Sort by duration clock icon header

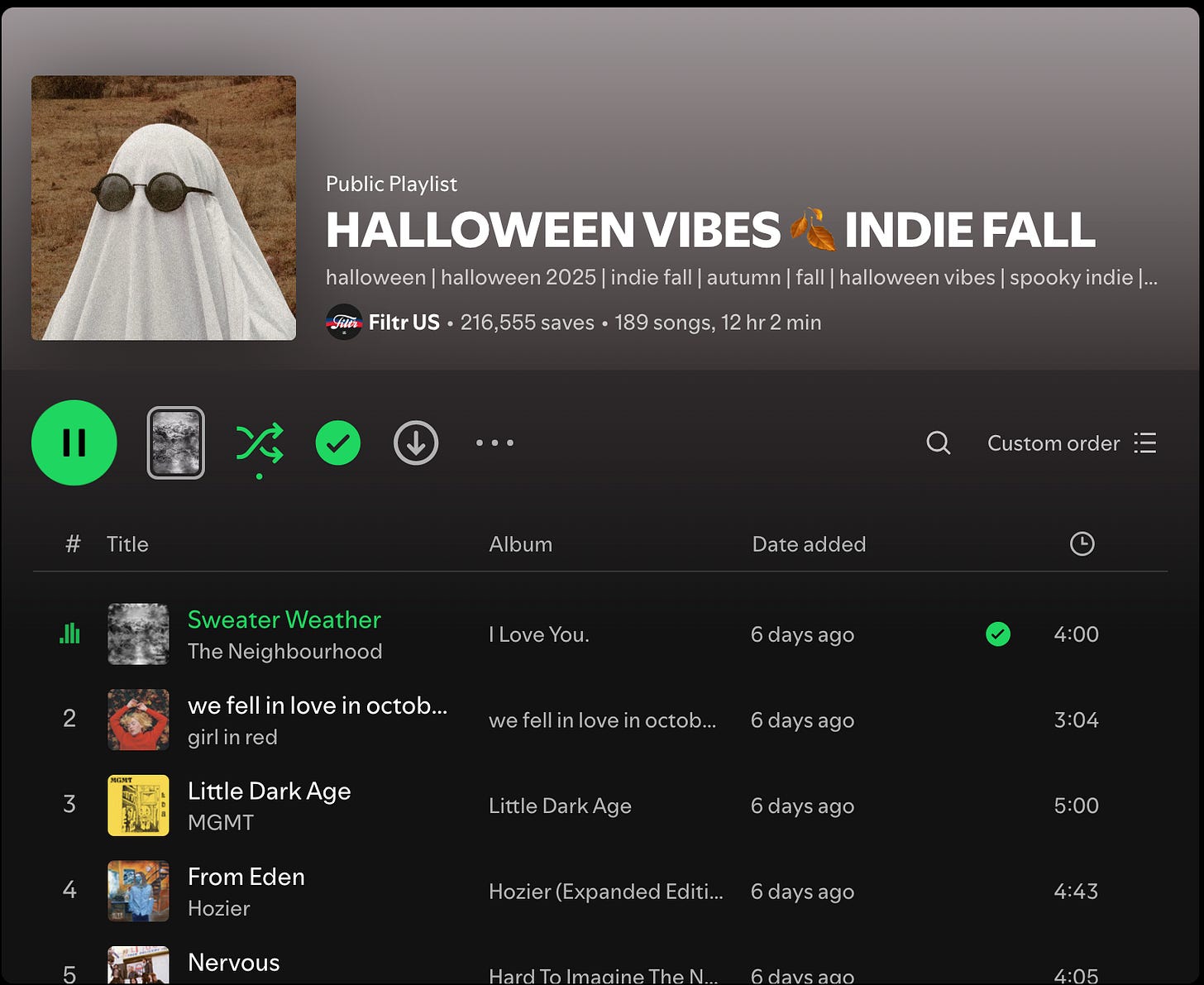point(1082,543)
